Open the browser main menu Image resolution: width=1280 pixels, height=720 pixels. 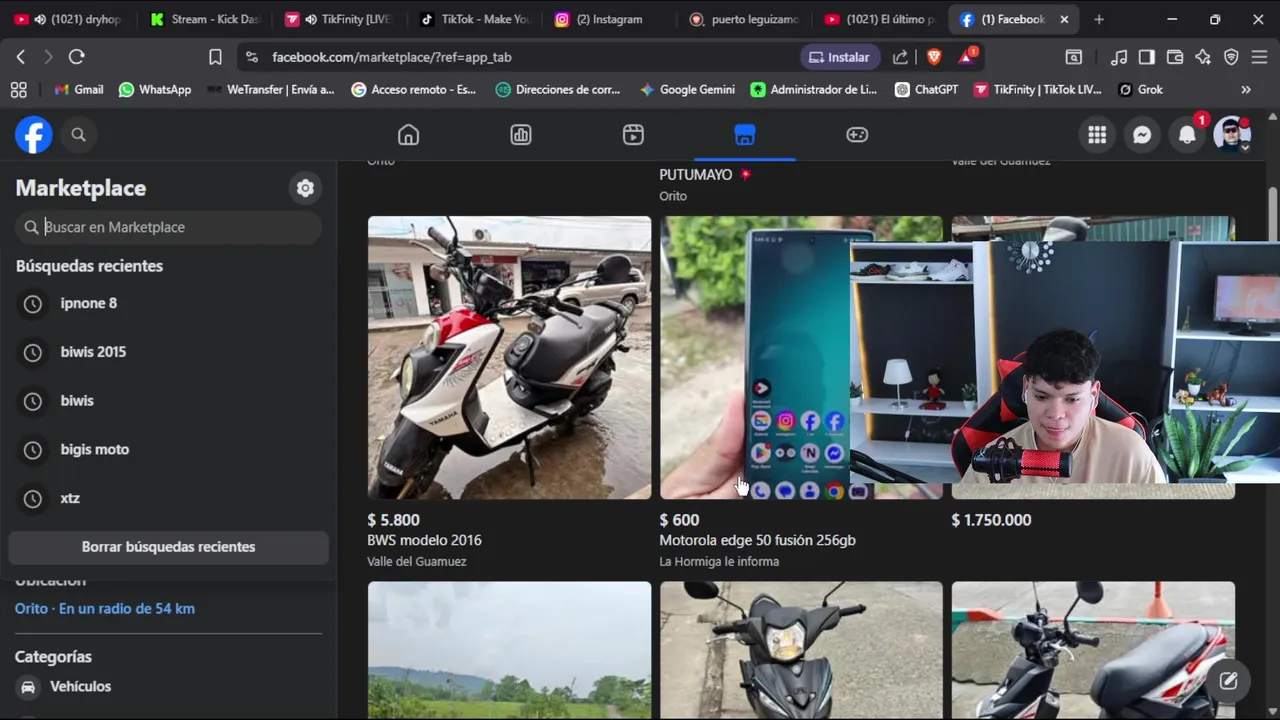[x=1259, y=57]
